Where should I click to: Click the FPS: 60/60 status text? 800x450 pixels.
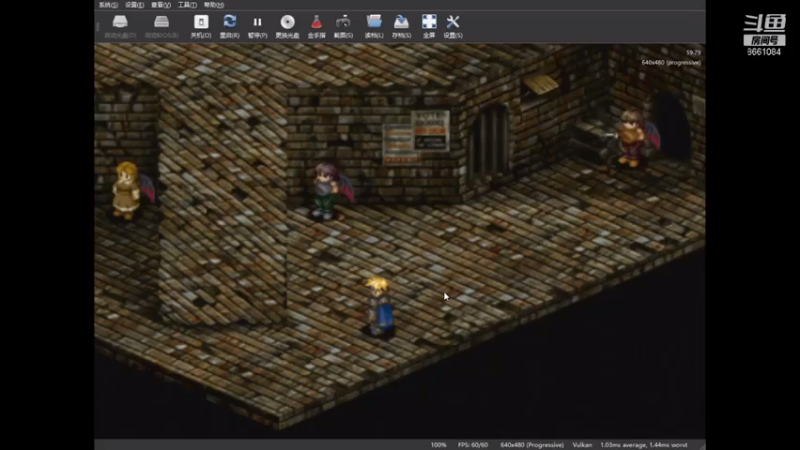[473, 445]
